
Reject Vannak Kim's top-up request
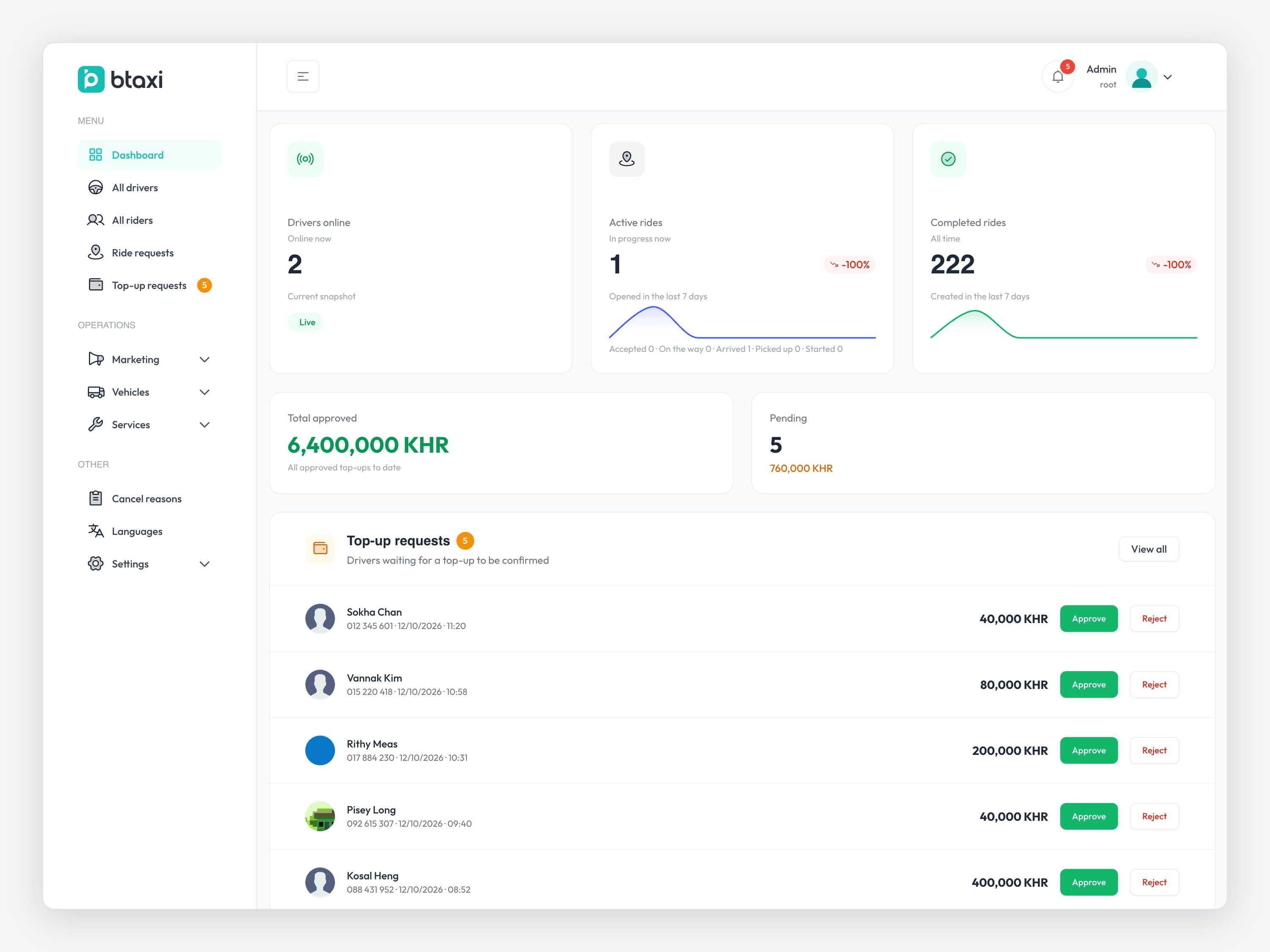[x=1154, y=685]
